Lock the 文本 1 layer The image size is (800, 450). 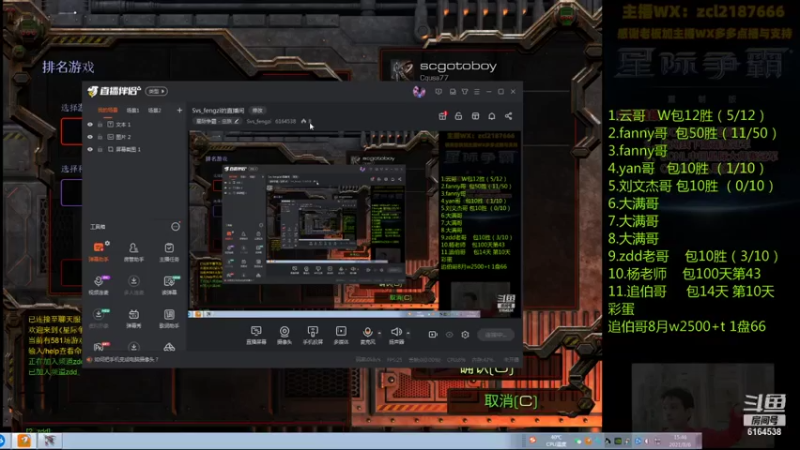pos(100,124)
